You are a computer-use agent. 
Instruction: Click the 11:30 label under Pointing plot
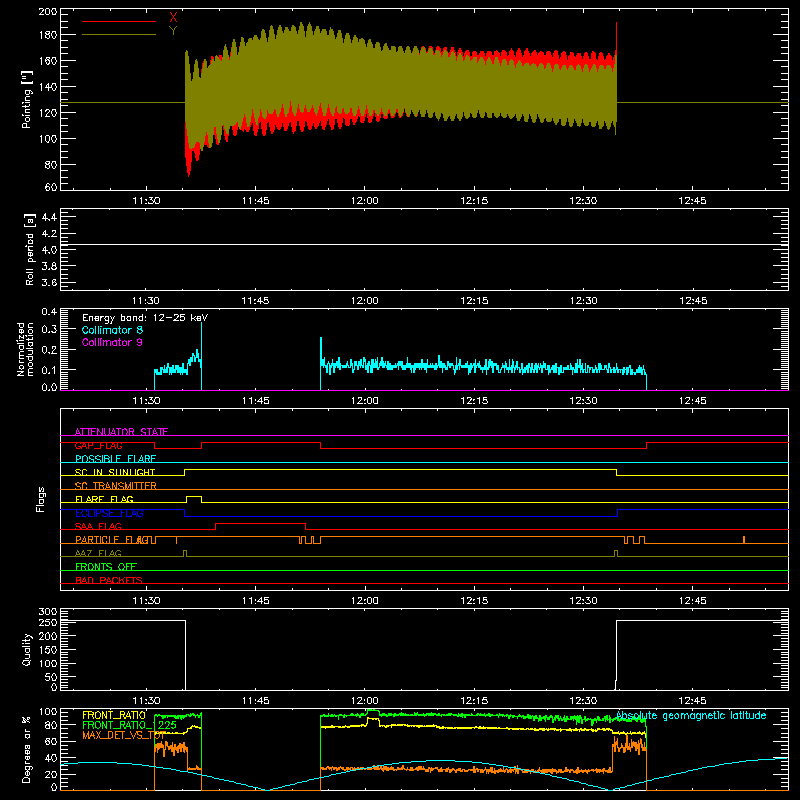coord(146,201)
